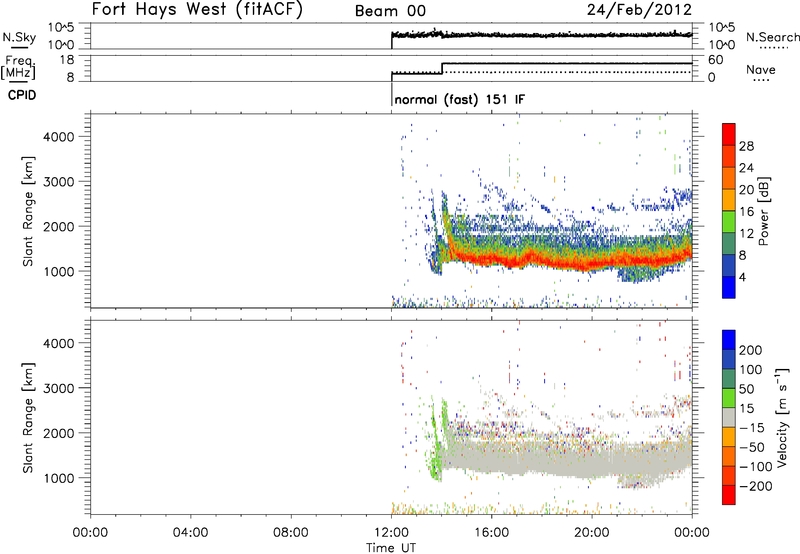Image resolution: width=800 pixels, height=554 pixels.
Task: Select the 'N.Search' legend label
Action: 773,37
